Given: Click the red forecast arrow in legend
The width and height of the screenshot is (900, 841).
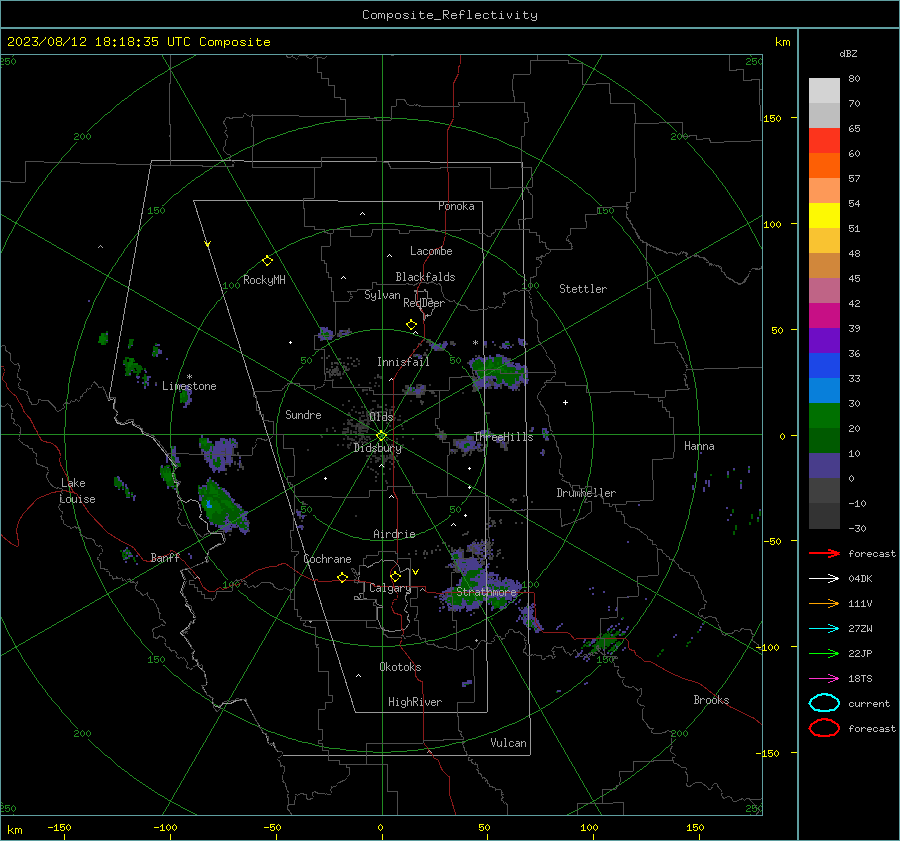Looking at the screenshot, I should pyautogui.click(x=824, y=553).
